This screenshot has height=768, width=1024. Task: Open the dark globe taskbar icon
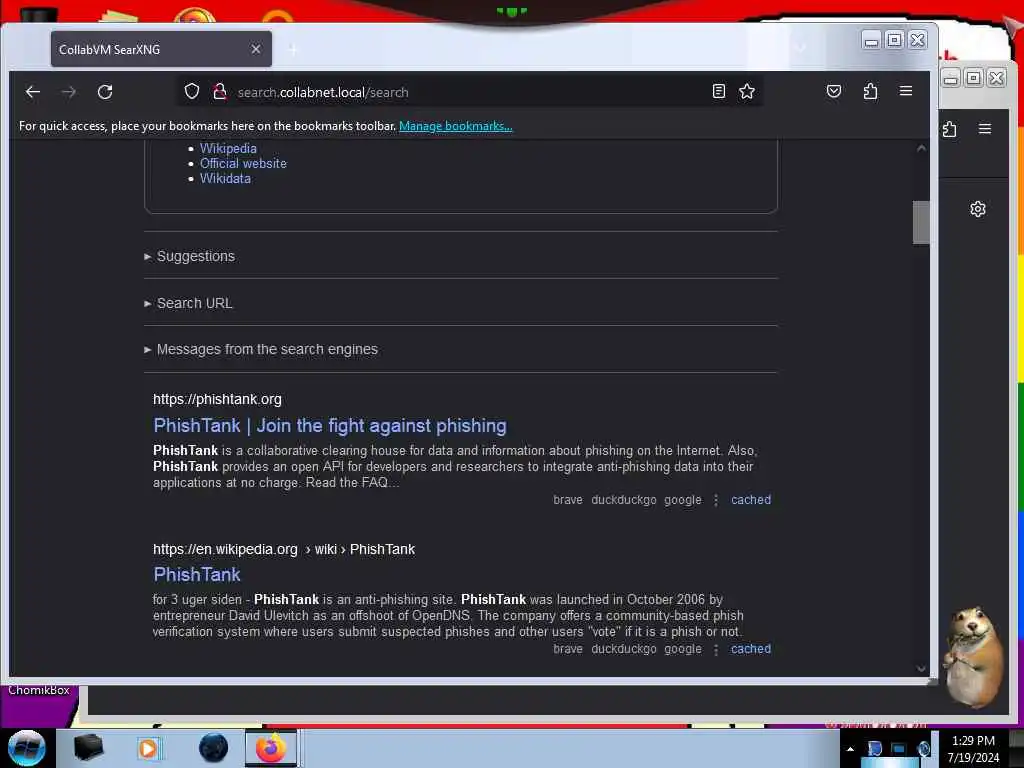pyautogui.click(x=213, y=748)
